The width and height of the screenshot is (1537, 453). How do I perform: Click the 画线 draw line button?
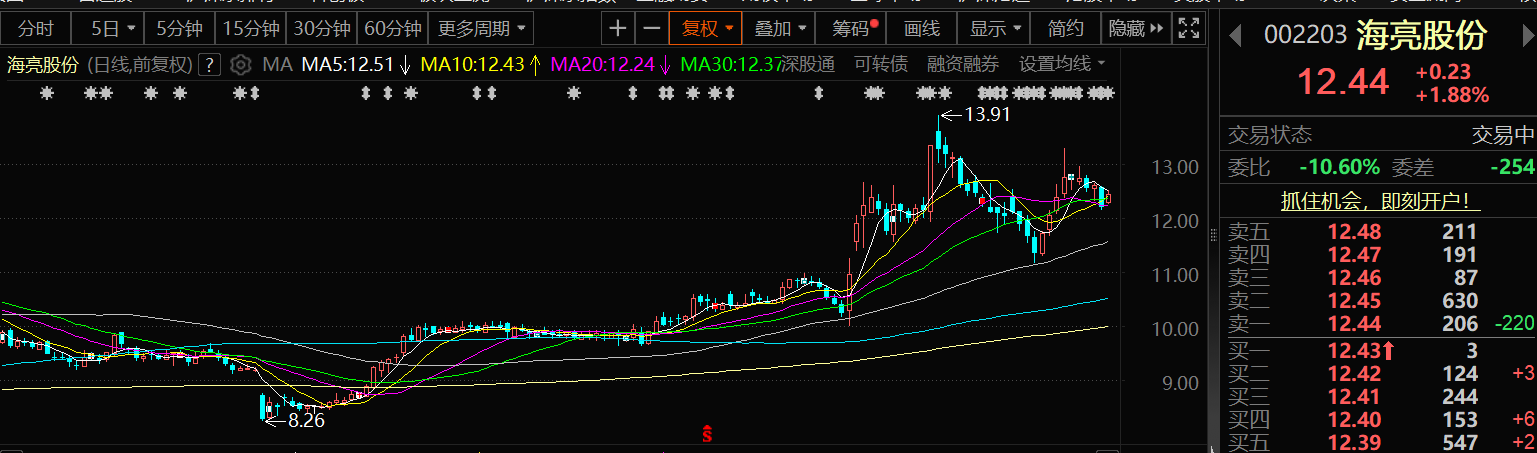coord(922,29)
